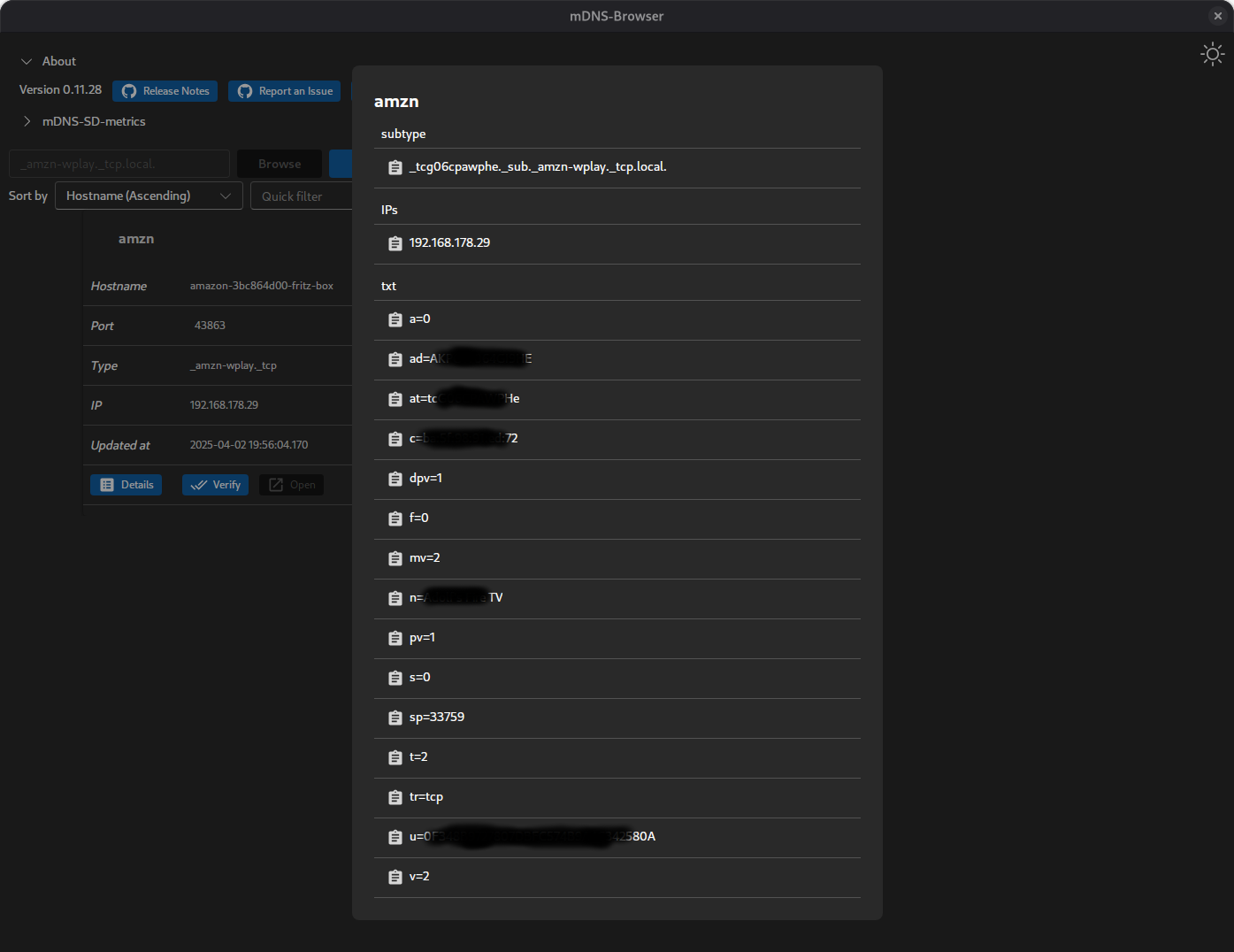1234x952 pixels.
Task: Click the type value _amzn-wplay._tcp
Action: tap(234, 365)
